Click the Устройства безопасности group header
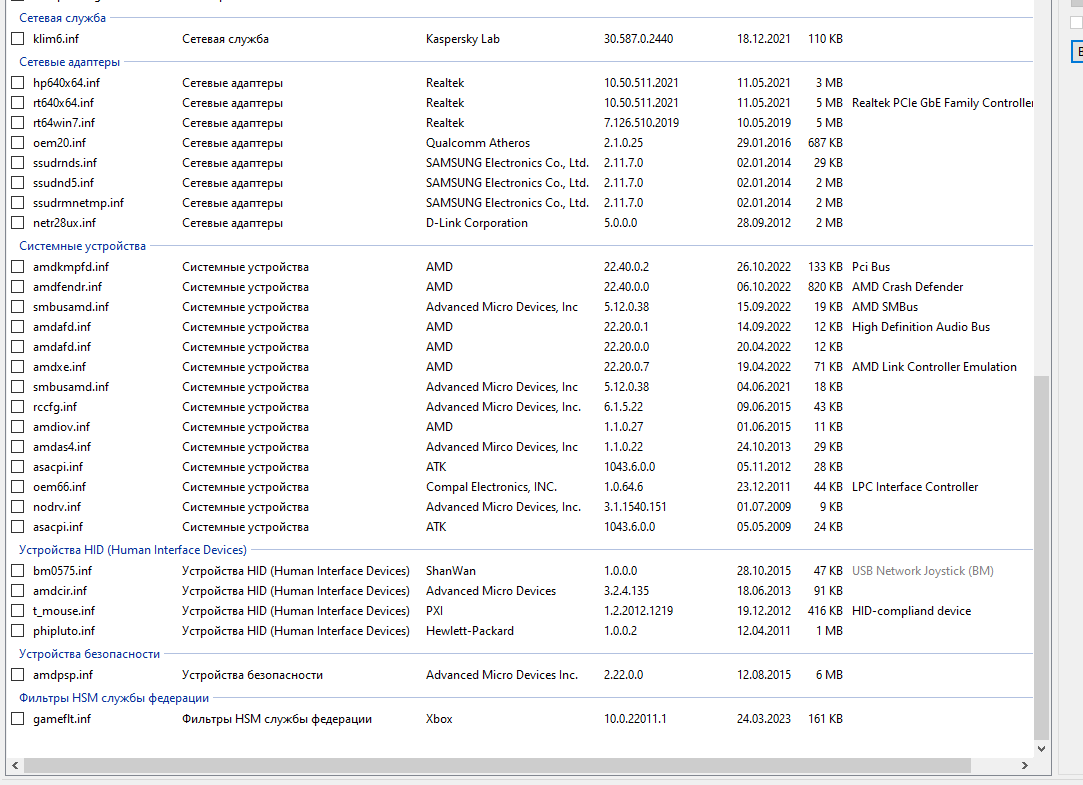Screen dimensions: 1083x785 [x=89, y=654]
